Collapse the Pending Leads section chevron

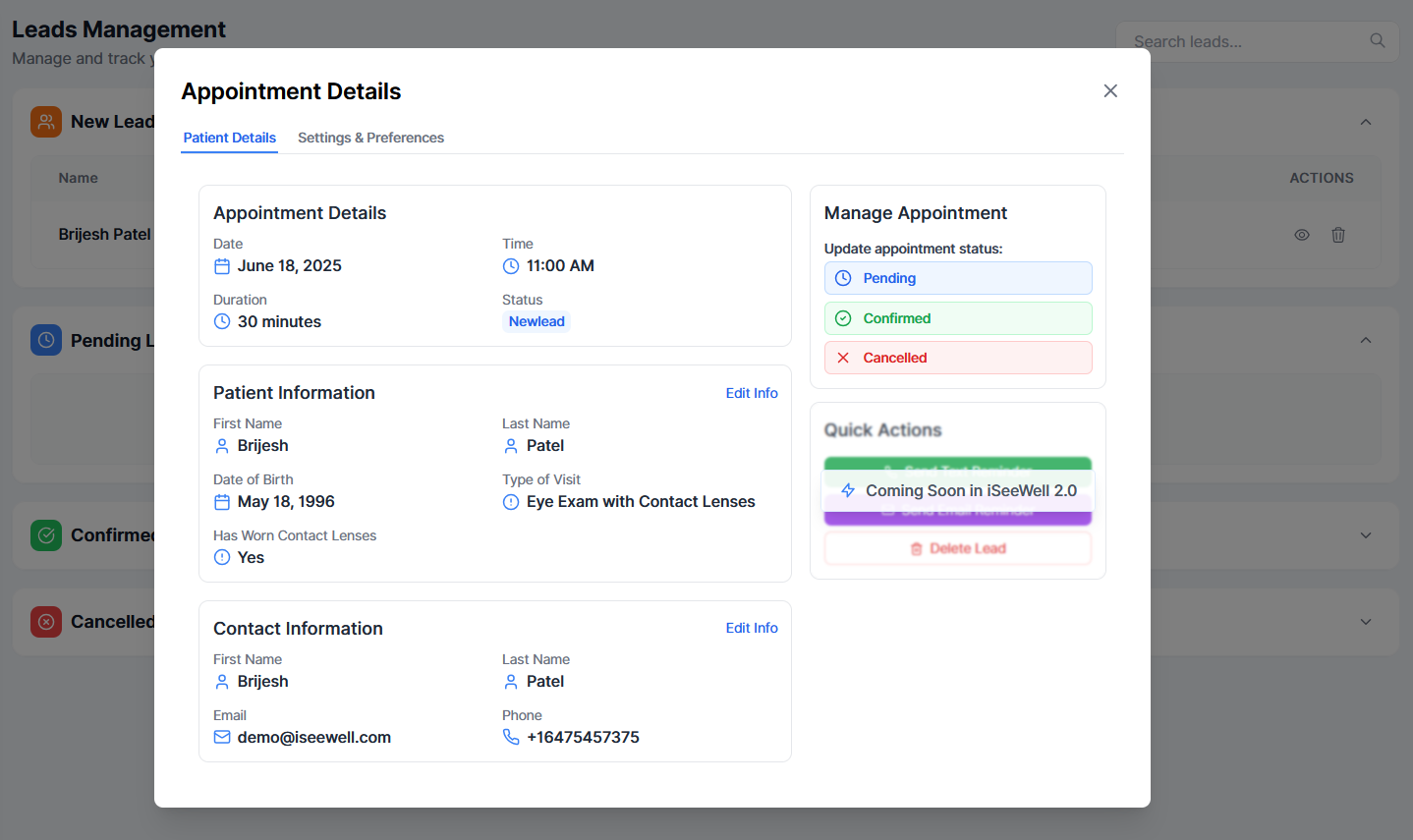tap(1365, 340)
